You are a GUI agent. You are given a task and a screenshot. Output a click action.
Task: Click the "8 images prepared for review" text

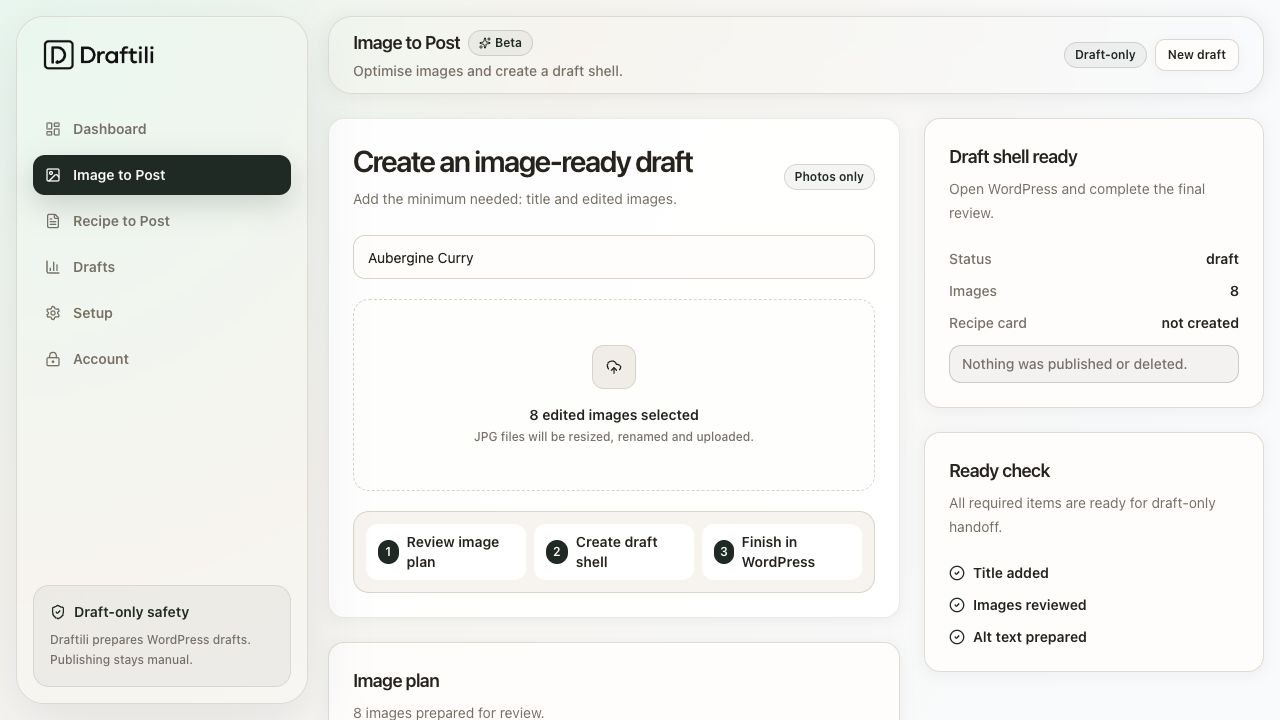tap(449, 713)
